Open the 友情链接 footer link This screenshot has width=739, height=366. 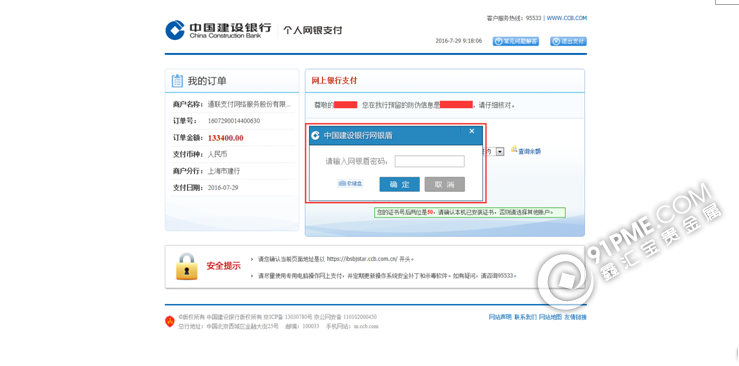click(575, 317)
